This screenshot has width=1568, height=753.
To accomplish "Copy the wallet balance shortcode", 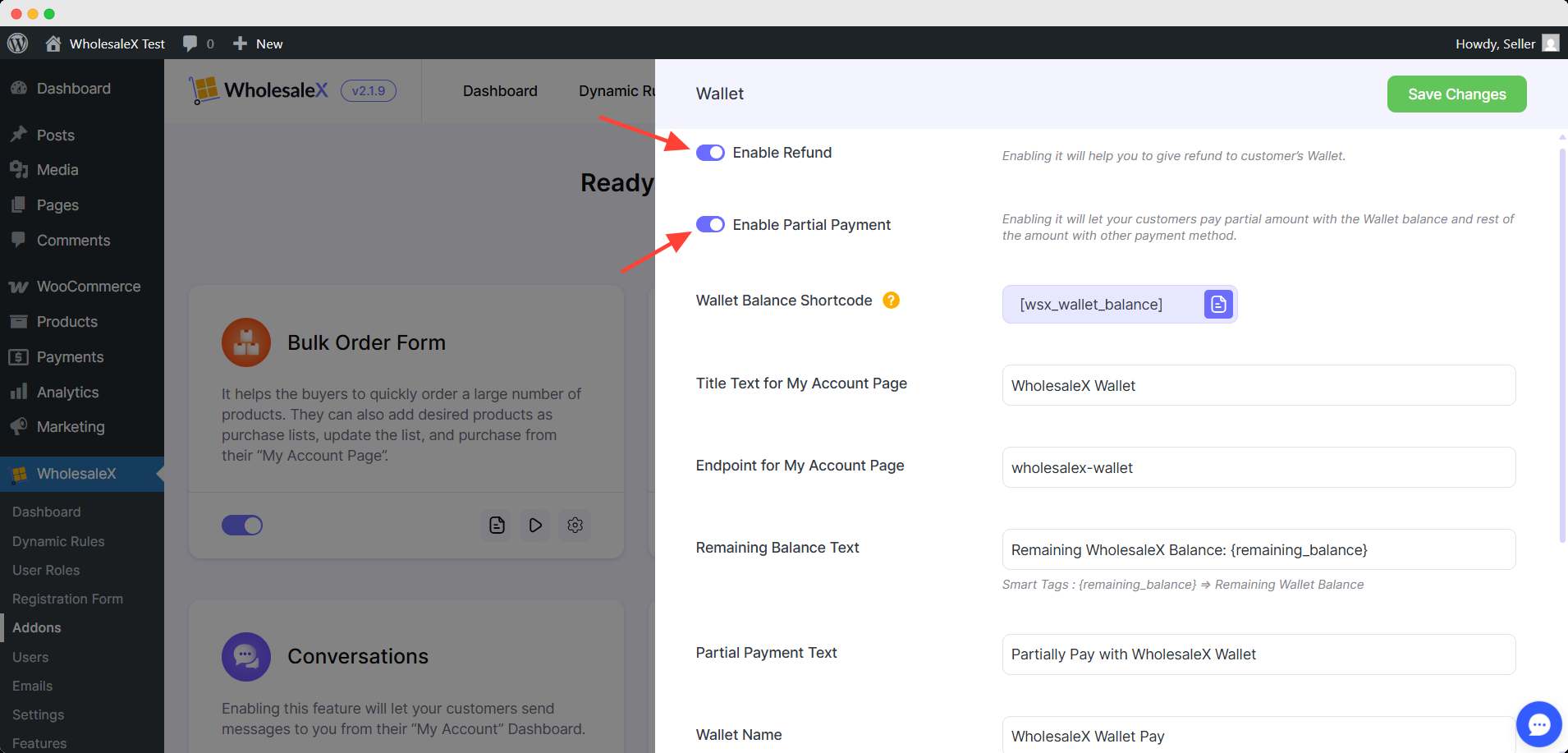I will (1218, 305).
